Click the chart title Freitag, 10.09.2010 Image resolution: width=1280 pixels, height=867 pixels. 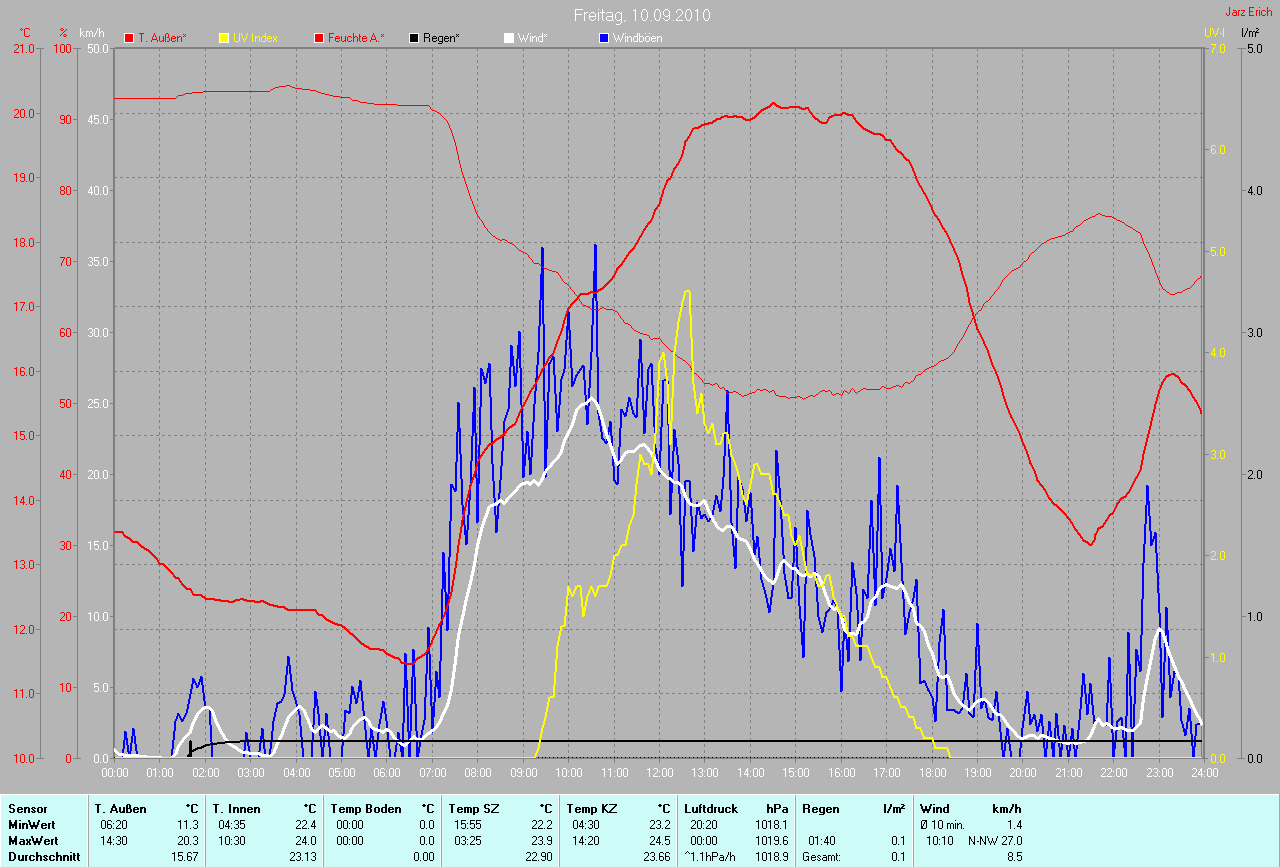tap(642, 16)
